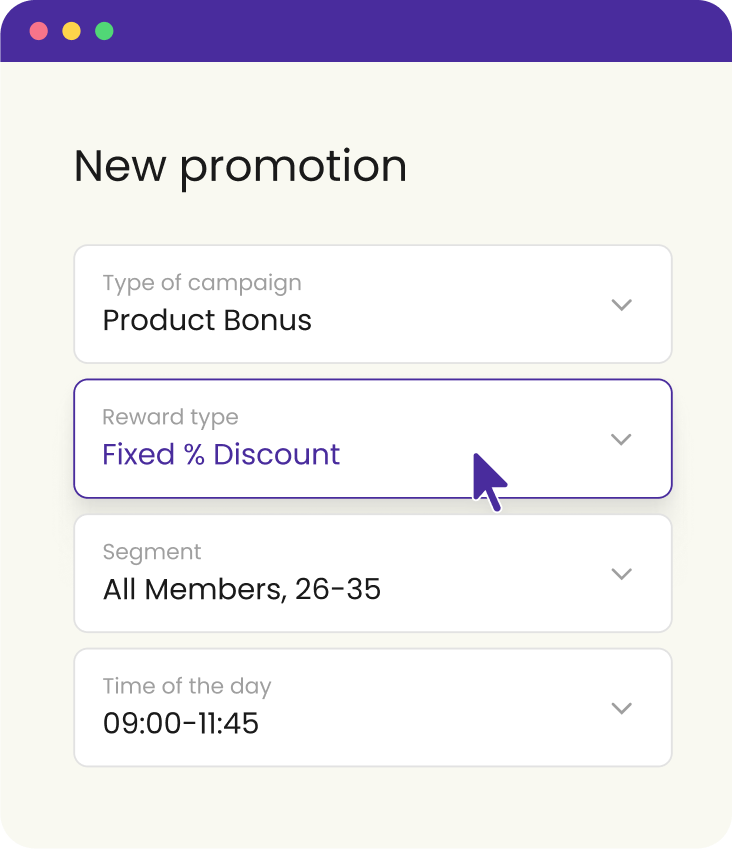Click the purple title bar

pyautogui.click(x=400, y=31)
